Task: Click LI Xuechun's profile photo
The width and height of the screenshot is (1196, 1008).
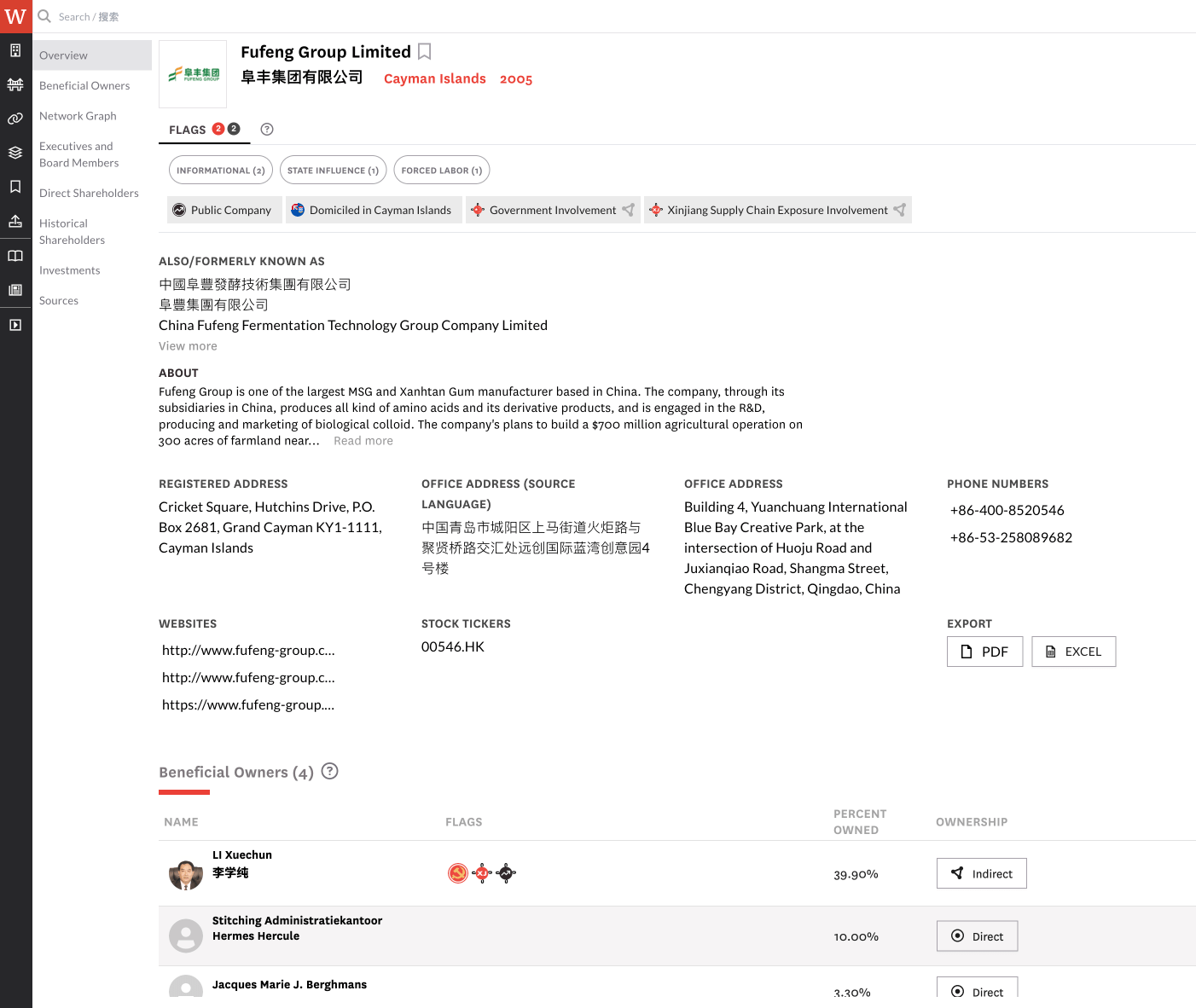Action: [186, 873]
